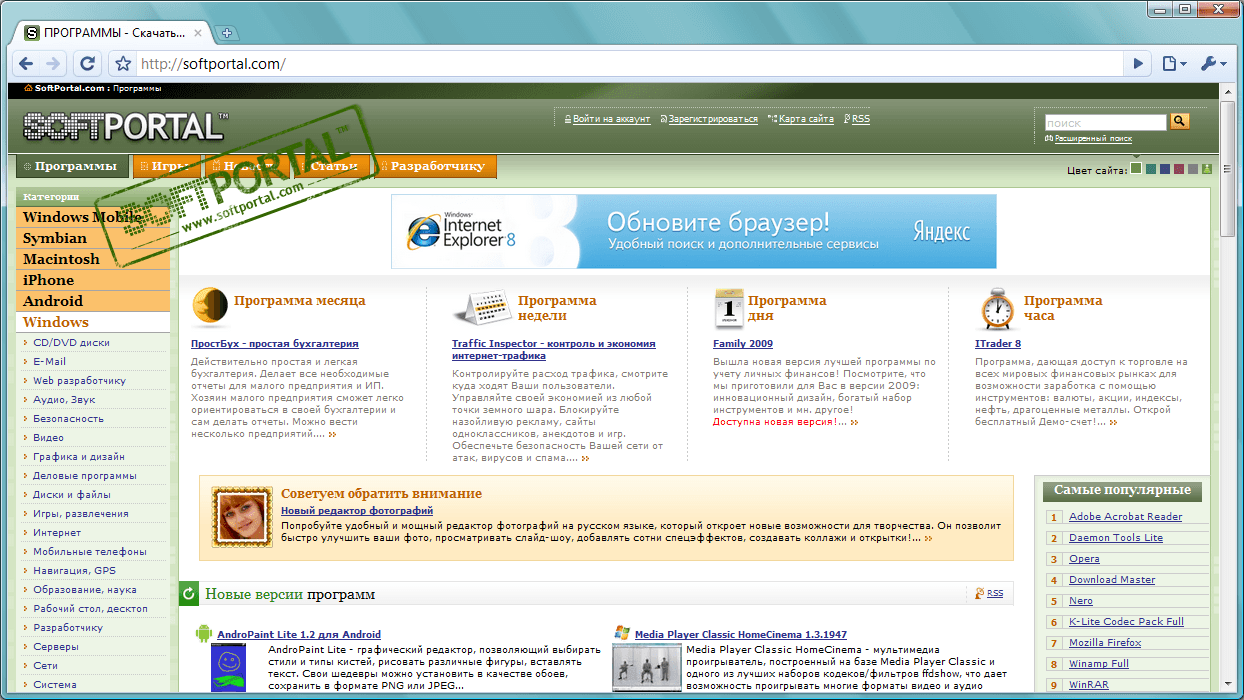Click the green refresh icon beside Новые версии
The width and height of the screenshot is (1244, 700).
(x=189, y=594)
